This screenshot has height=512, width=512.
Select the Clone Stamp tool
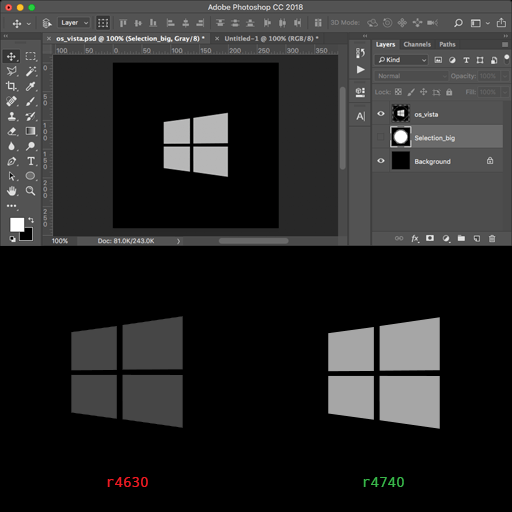11,116
